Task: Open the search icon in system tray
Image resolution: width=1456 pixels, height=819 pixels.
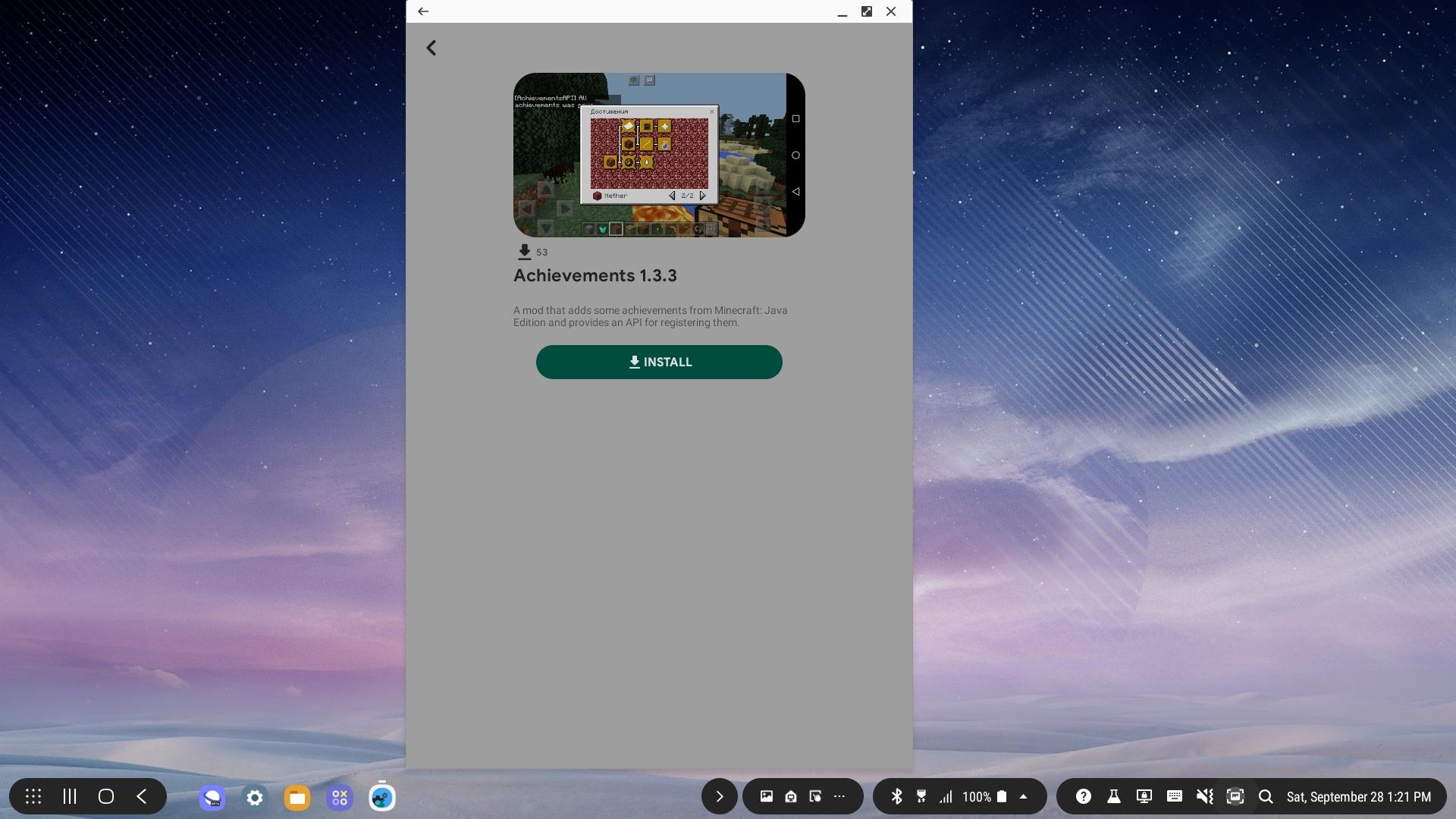Action: tap(1266, 796)
